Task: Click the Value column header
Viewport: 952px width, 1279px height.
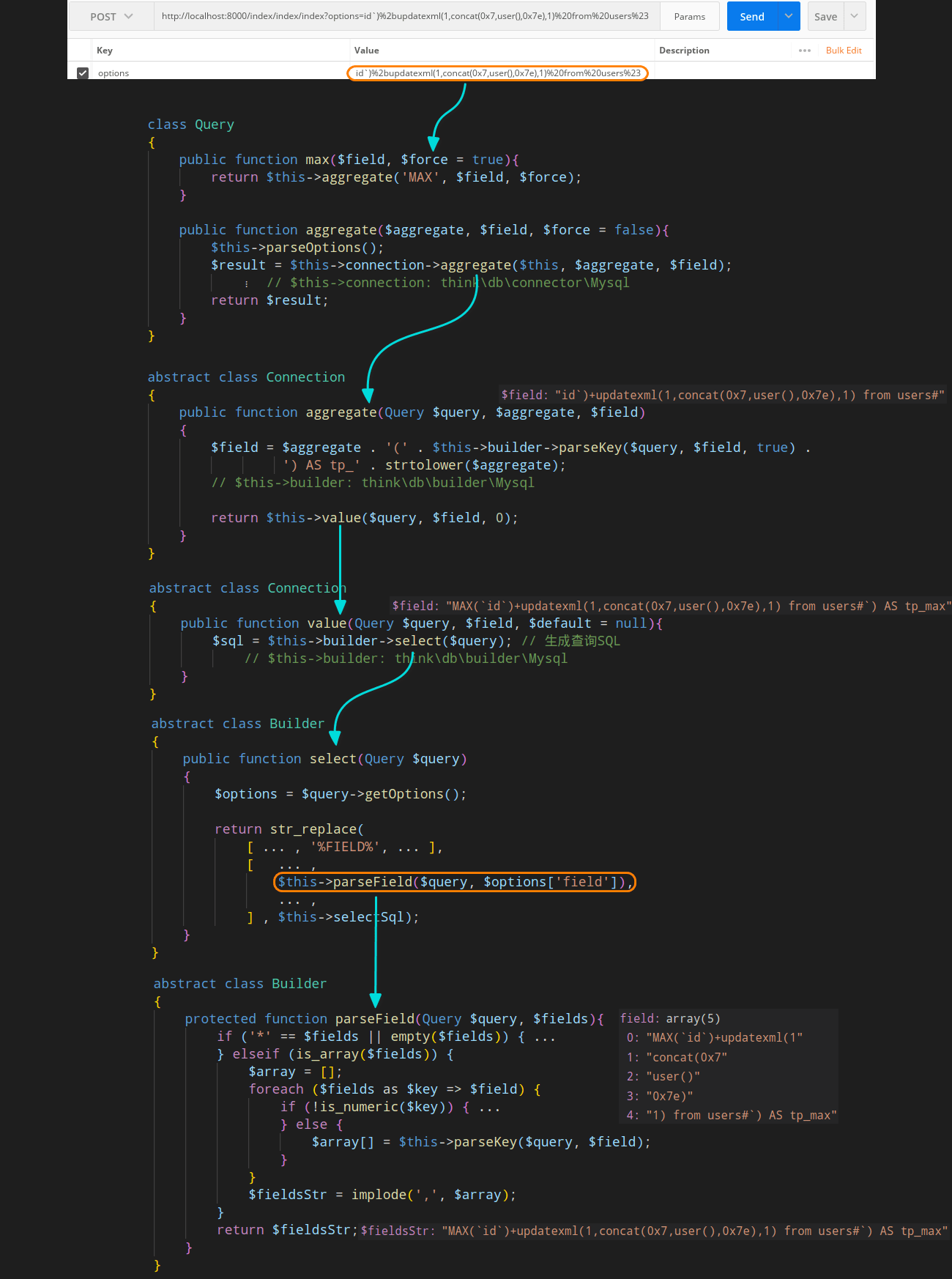Action: 366,51
